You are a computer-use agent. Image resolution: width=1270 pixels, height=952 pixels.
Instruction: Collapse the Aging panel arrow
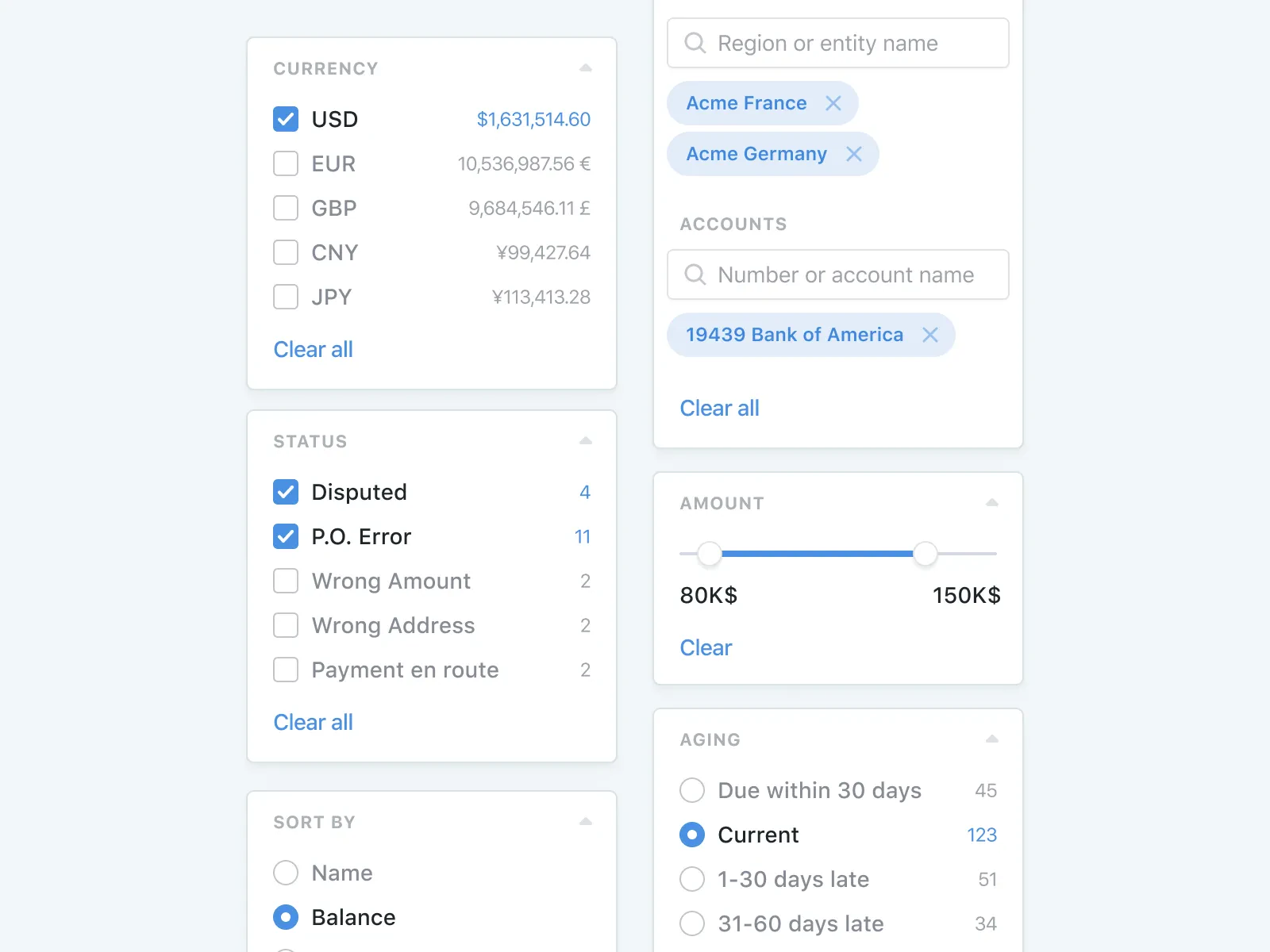(991, 738)
